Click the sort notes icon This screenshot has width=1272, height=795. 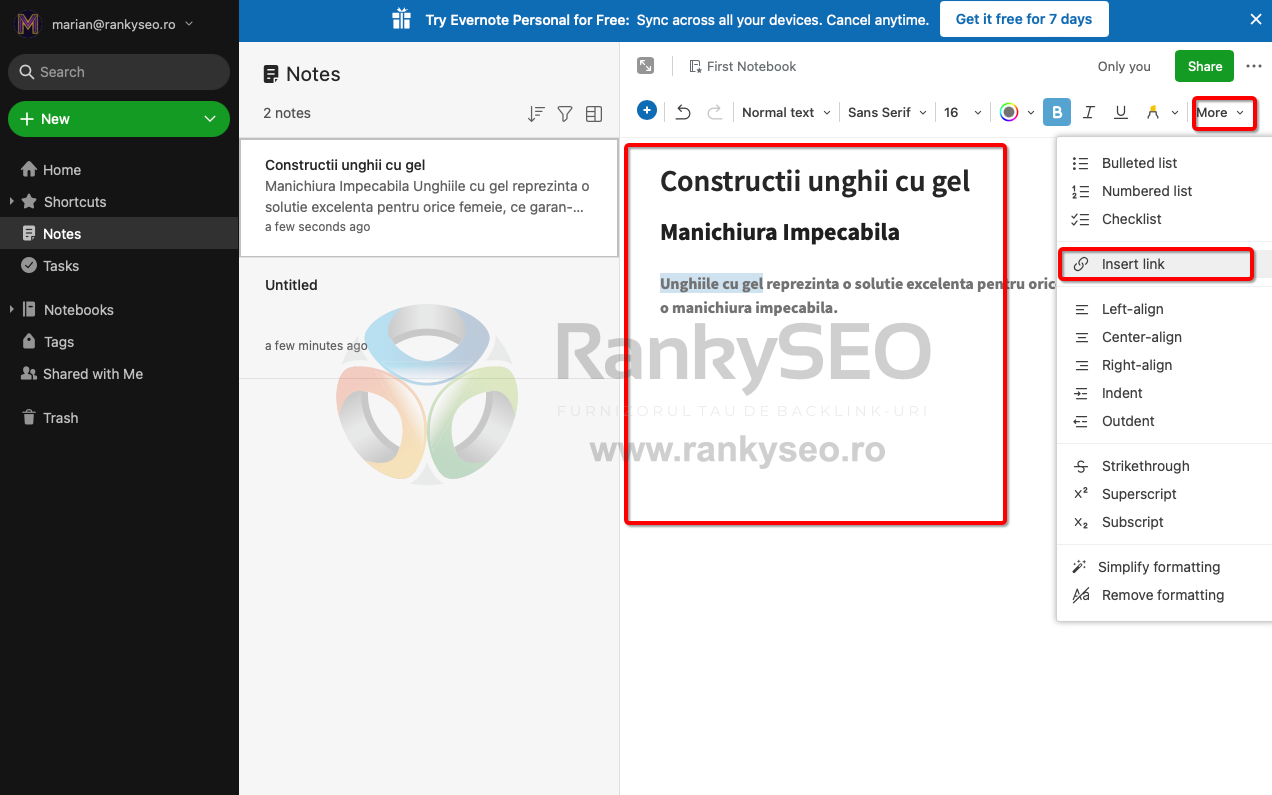(x=536, y=114)
